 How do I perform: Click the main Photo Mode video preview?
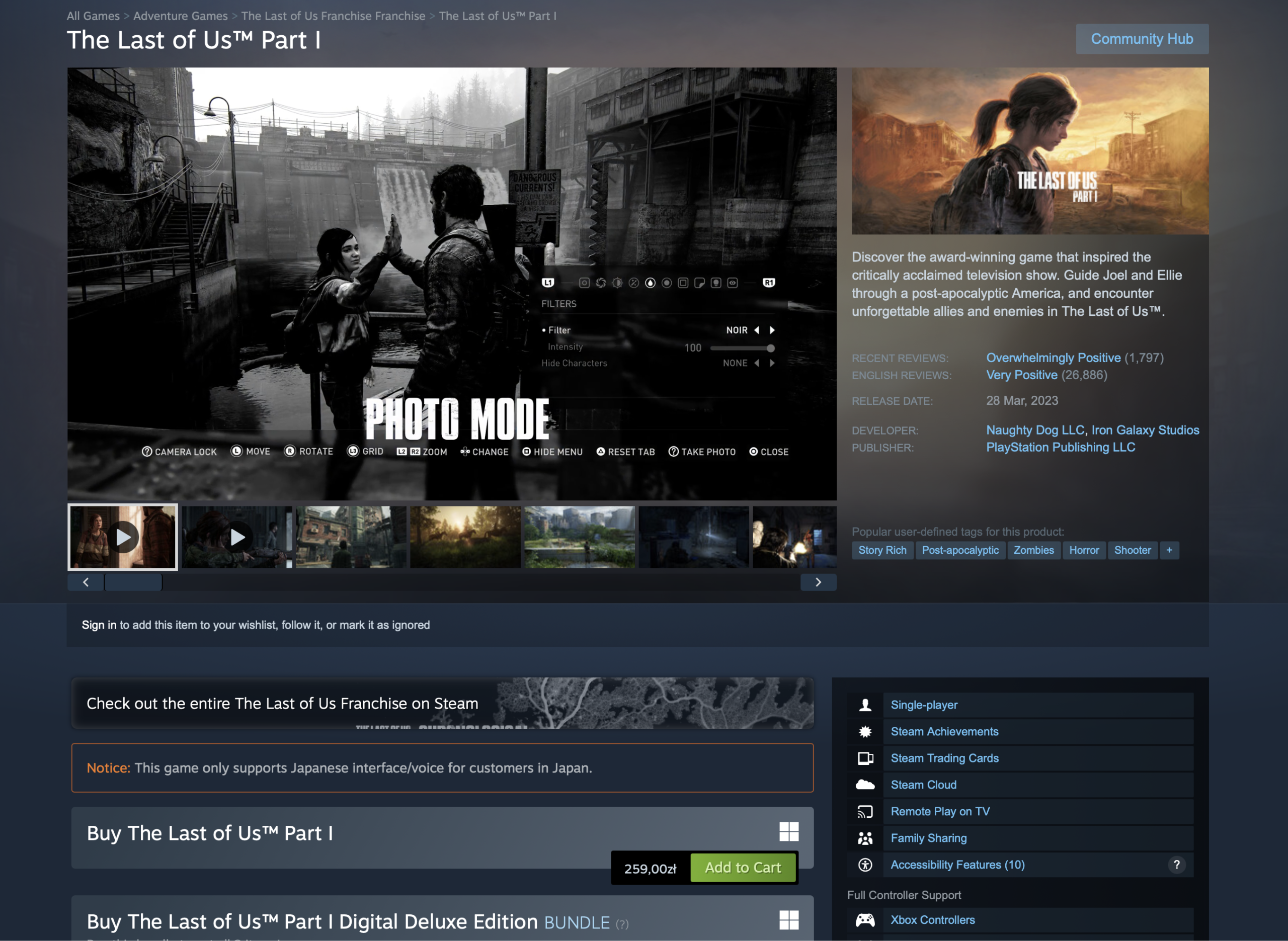452,284
